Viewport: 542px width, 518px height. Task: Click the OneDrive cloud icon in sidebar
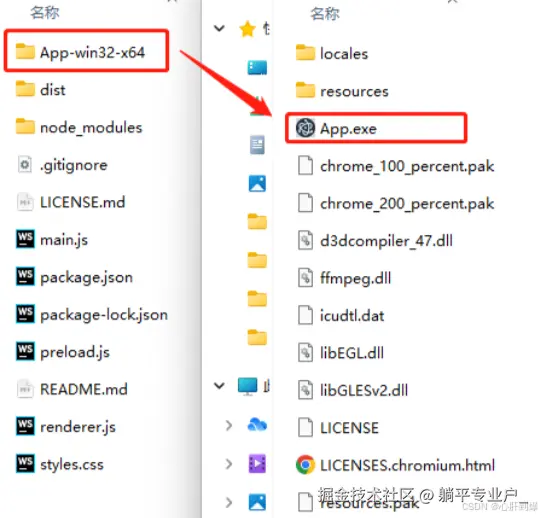coord(257,425)
